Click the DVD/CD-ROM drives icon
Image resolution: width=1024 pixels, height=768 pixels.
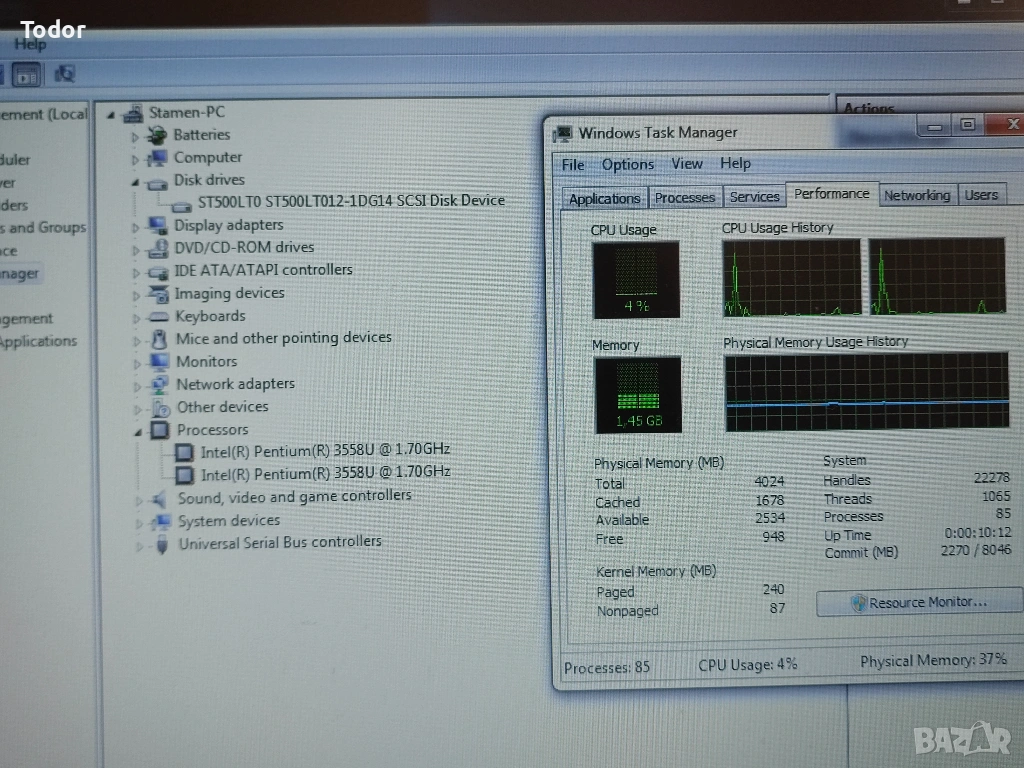158,248
